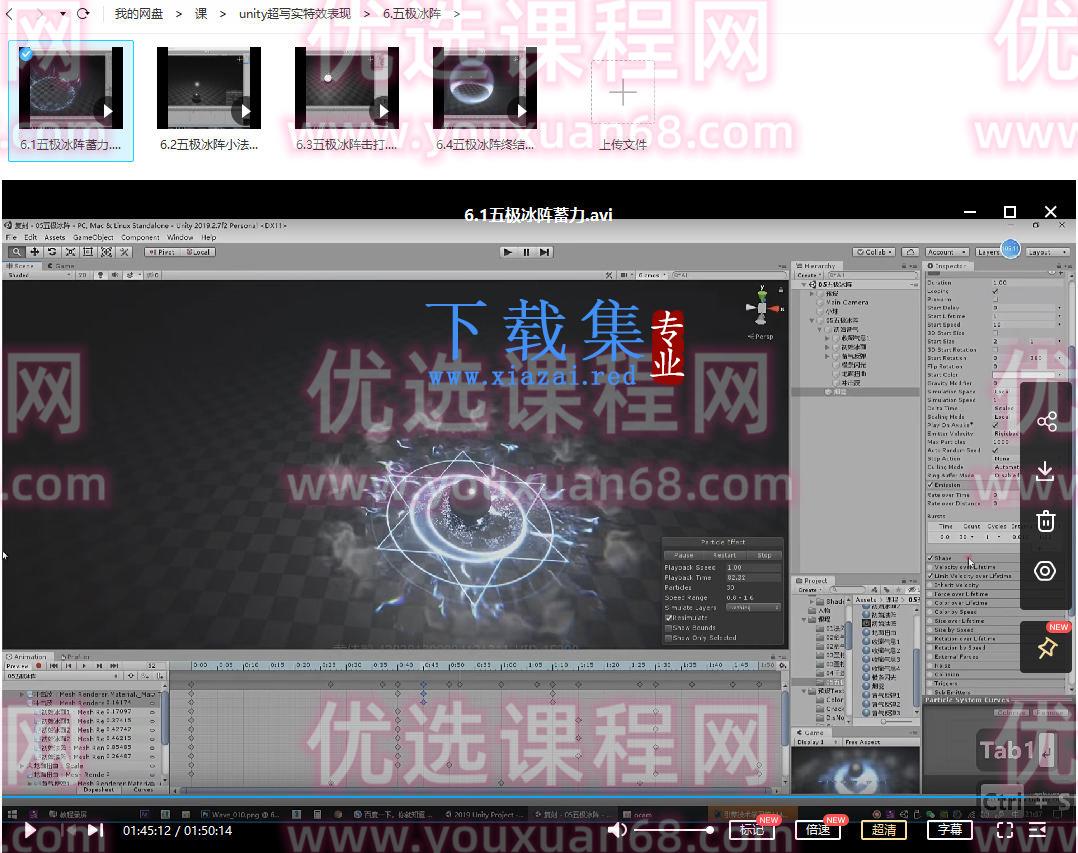The height and width of the screenshot is (853, 1078).
Task: Navigate to unity超写实特效表现 breadcrumb
Action: 295,14
